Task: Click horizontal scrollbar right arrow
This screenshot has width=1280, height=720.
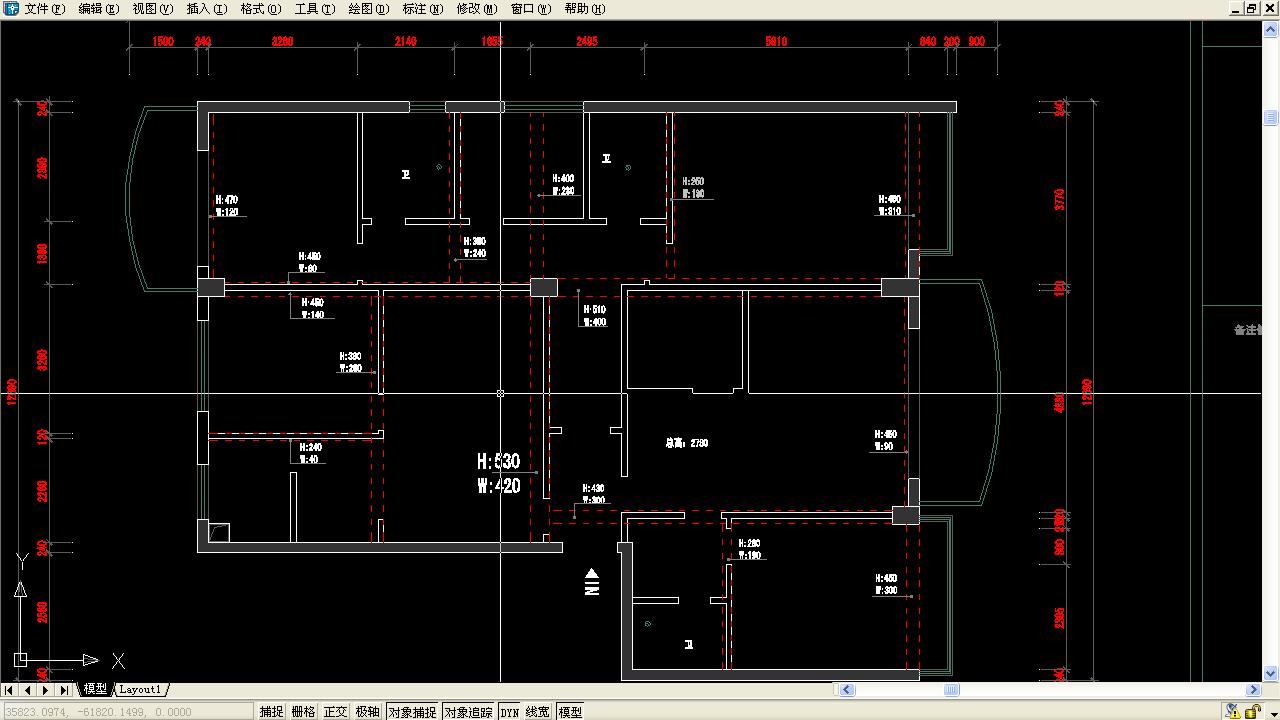Action: click(1254, 690)
